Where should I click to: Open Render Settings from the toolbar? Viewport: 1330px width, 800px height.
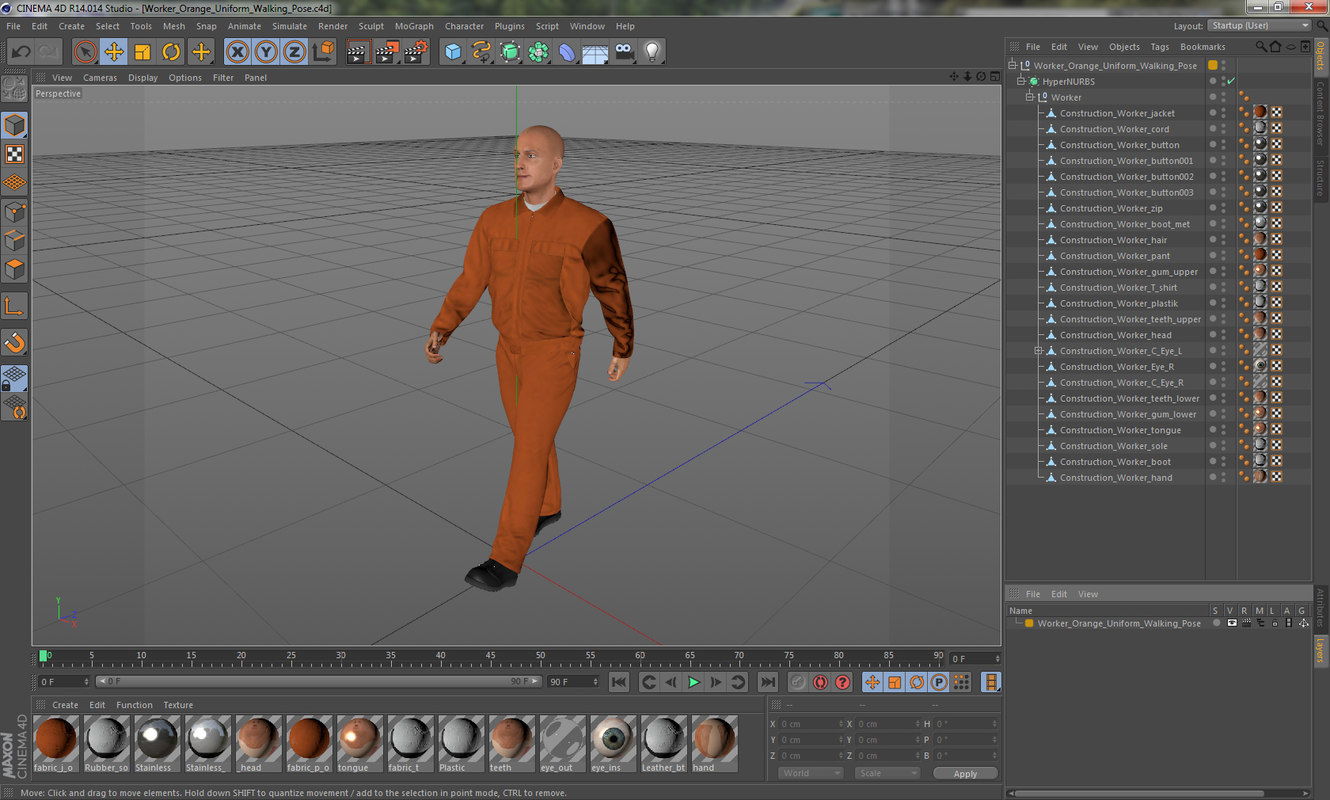coord(415,51)
